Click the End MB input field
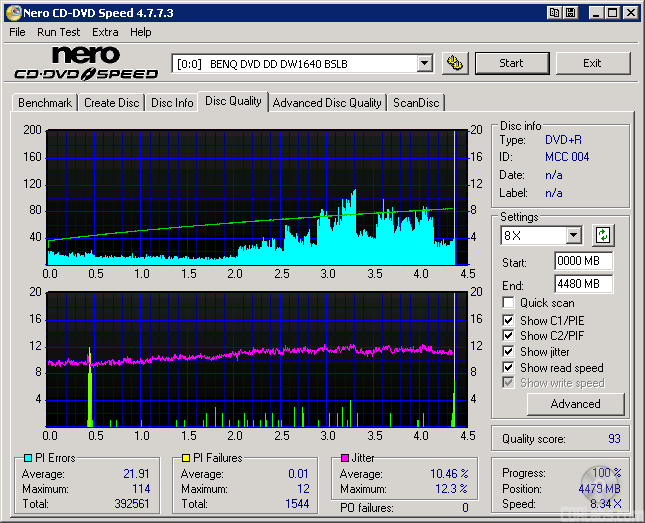Viewport: 645px width, 523px height. pyautogui.click(x=583, y=284)
